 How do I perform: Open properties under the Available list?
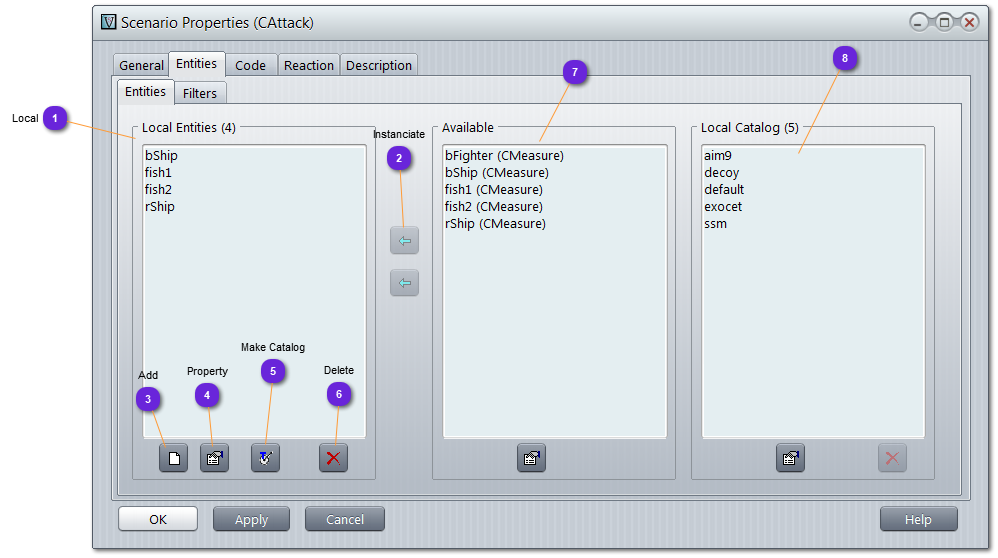(531, 459)
